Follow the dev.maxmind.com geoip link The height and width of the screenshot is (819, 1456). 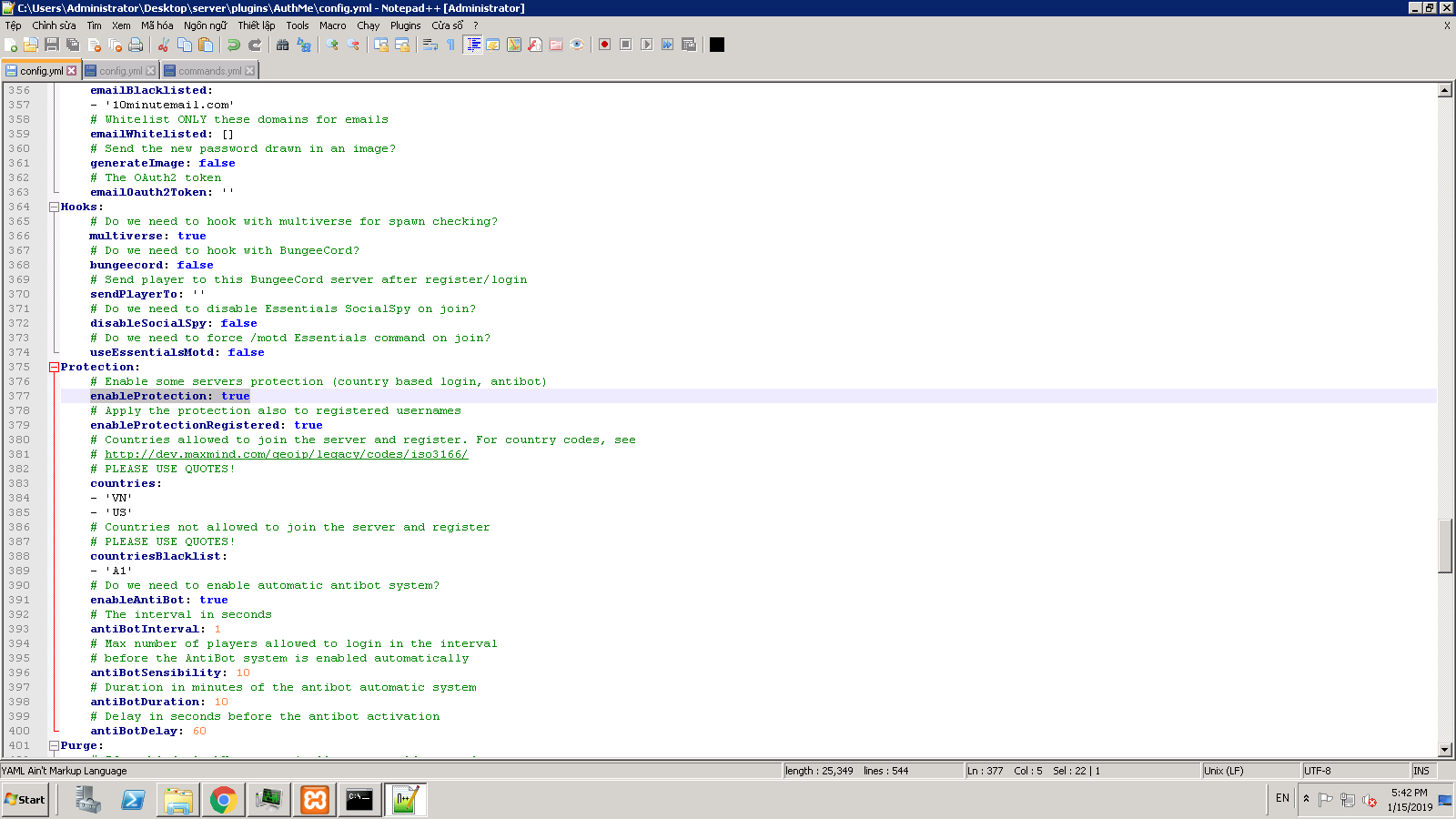[x=287, y=454]
